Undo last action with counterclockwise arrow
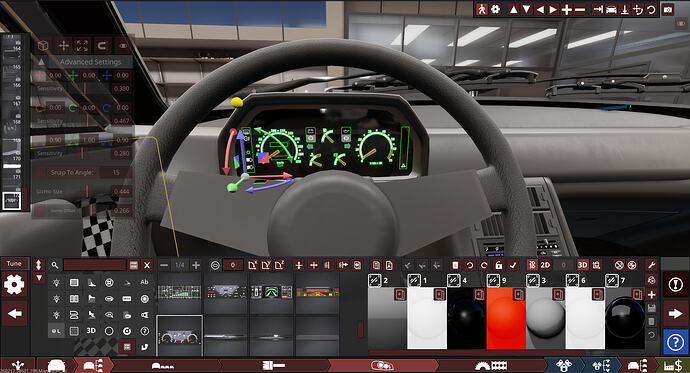The height and width of the screenshot is (373, 690). pyautogui.click(x=470, y=265)
